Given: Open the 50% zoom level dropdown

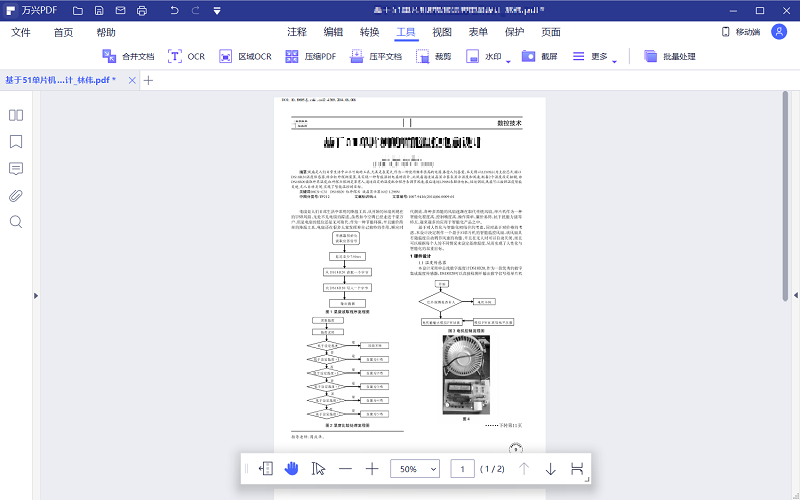Looking at the screenshot, I should [x=418, y=468].
